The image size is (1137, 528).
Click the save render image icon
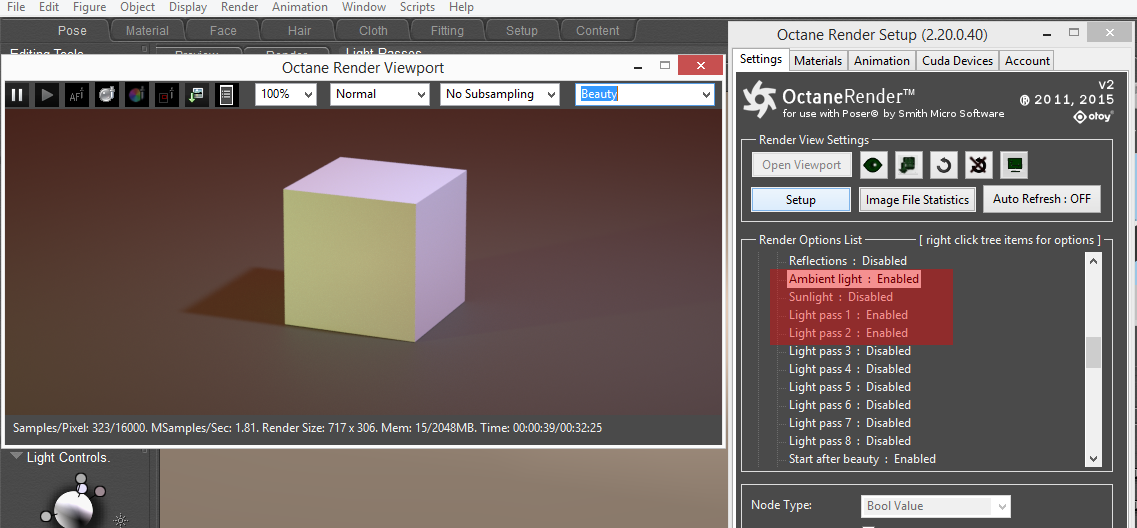[196, 94]
